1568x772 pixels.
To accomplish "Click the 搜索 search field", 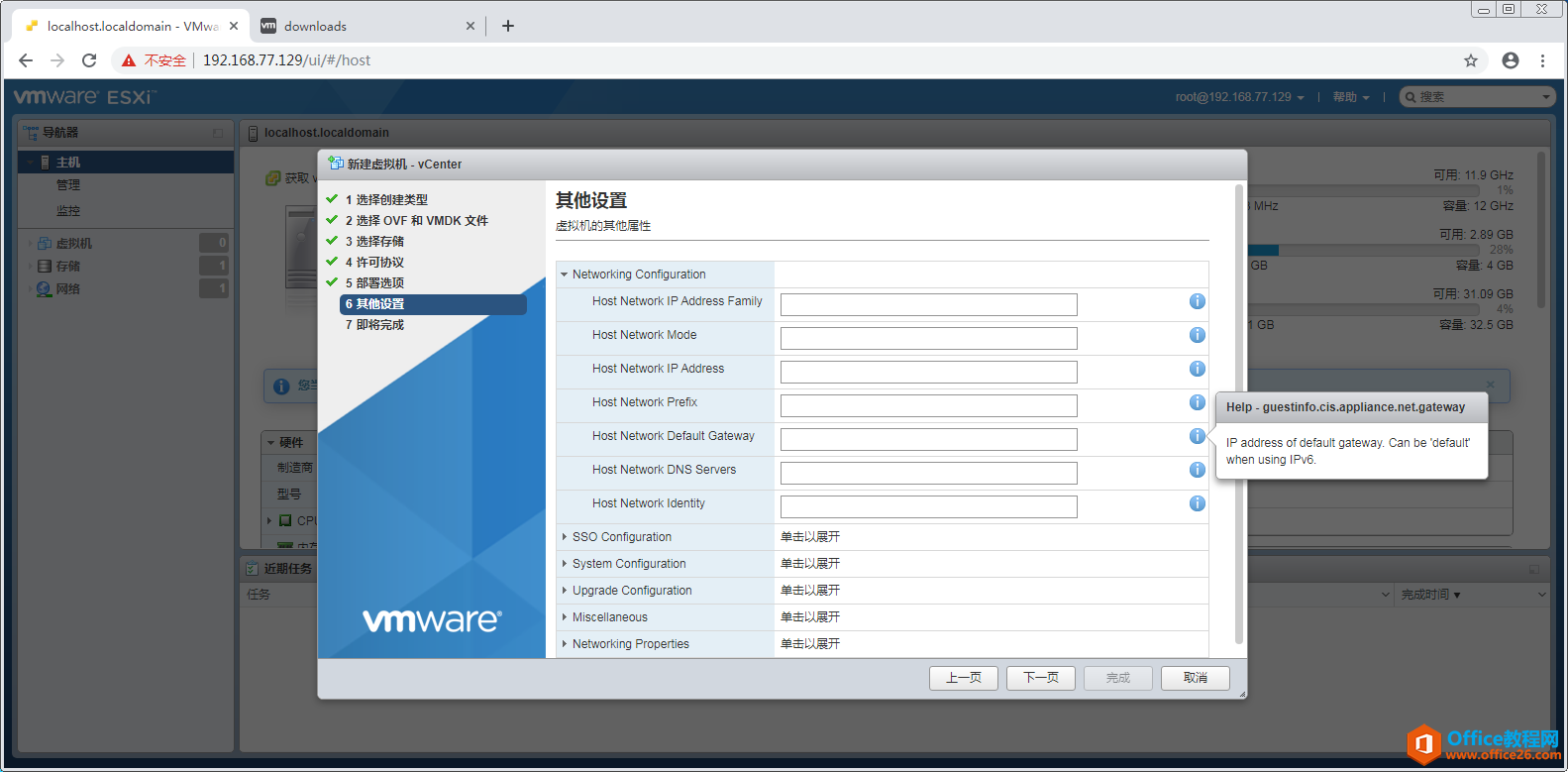I will pos(1476,97).
